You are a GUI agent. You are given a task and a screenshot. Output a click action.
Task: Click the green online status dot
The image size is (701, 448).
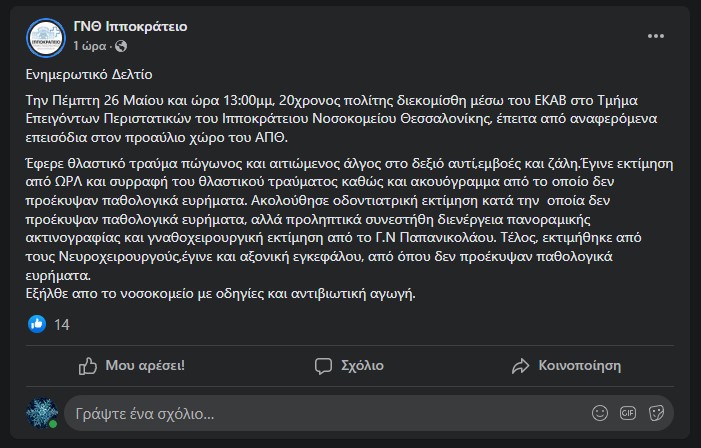[x=53, y=424]
